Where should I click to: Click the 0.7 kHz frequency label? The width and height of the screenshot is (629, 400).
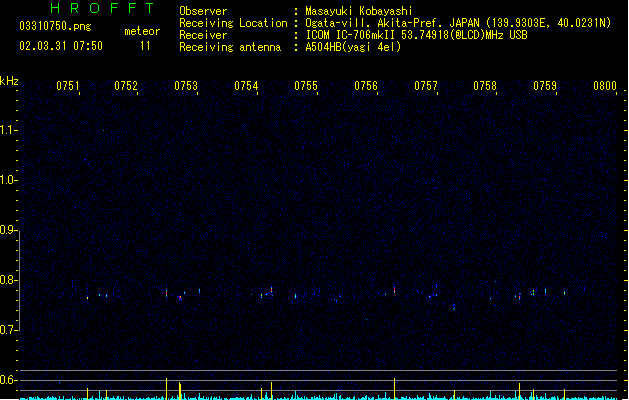coord(8,330)
